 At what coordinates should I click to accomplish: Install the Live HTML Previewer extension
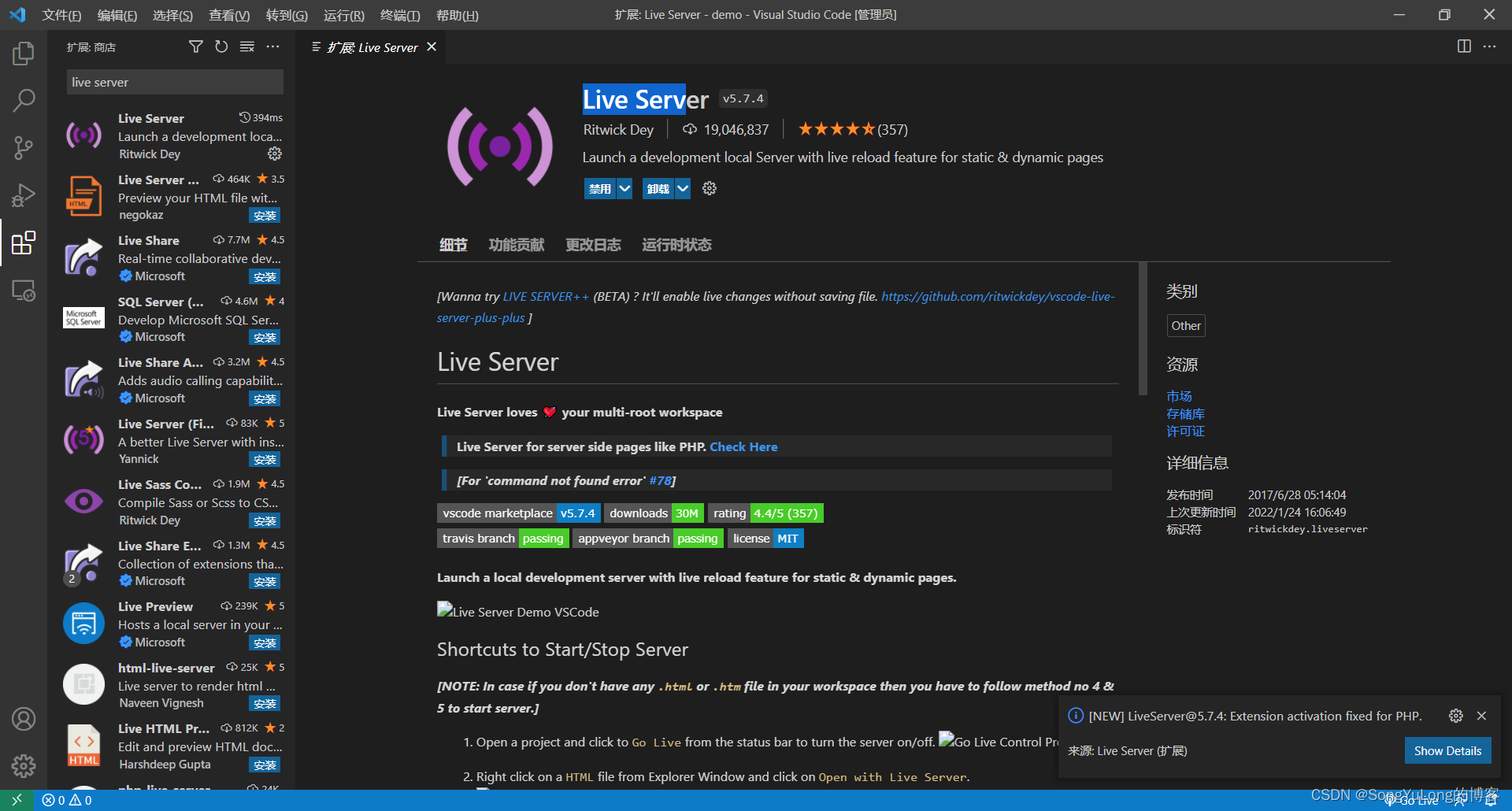click(265, 765)
